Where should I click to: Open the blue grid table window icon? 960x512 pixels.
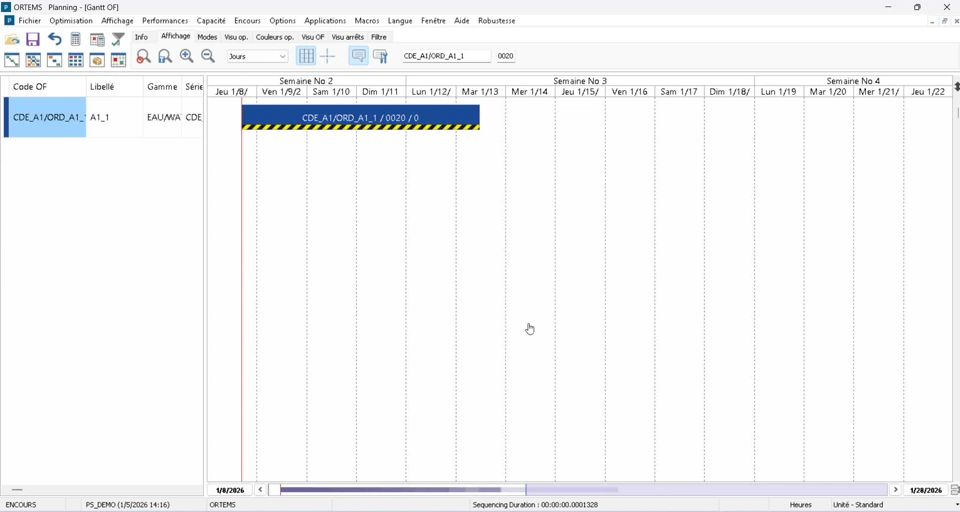coord(75,60)
